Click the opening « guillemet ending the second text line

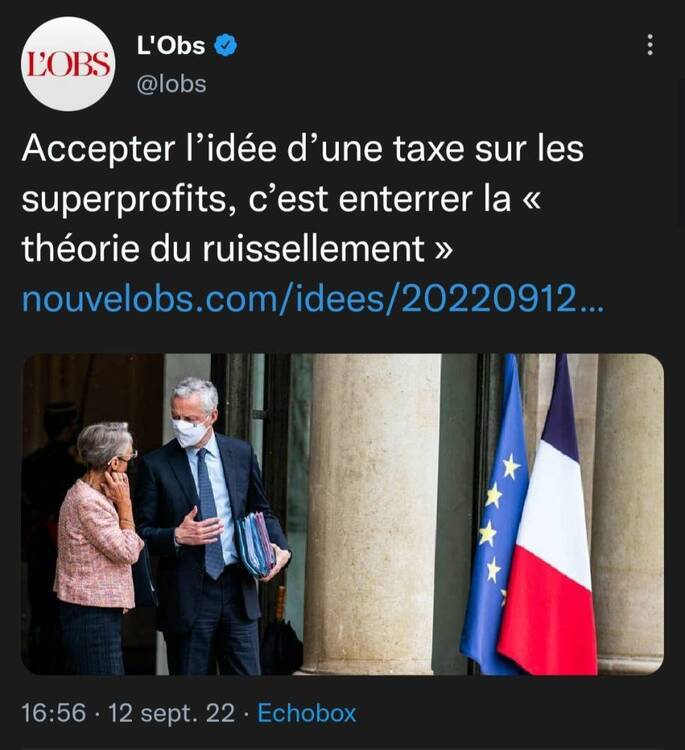pyautogui.click(x=530, y=199)
